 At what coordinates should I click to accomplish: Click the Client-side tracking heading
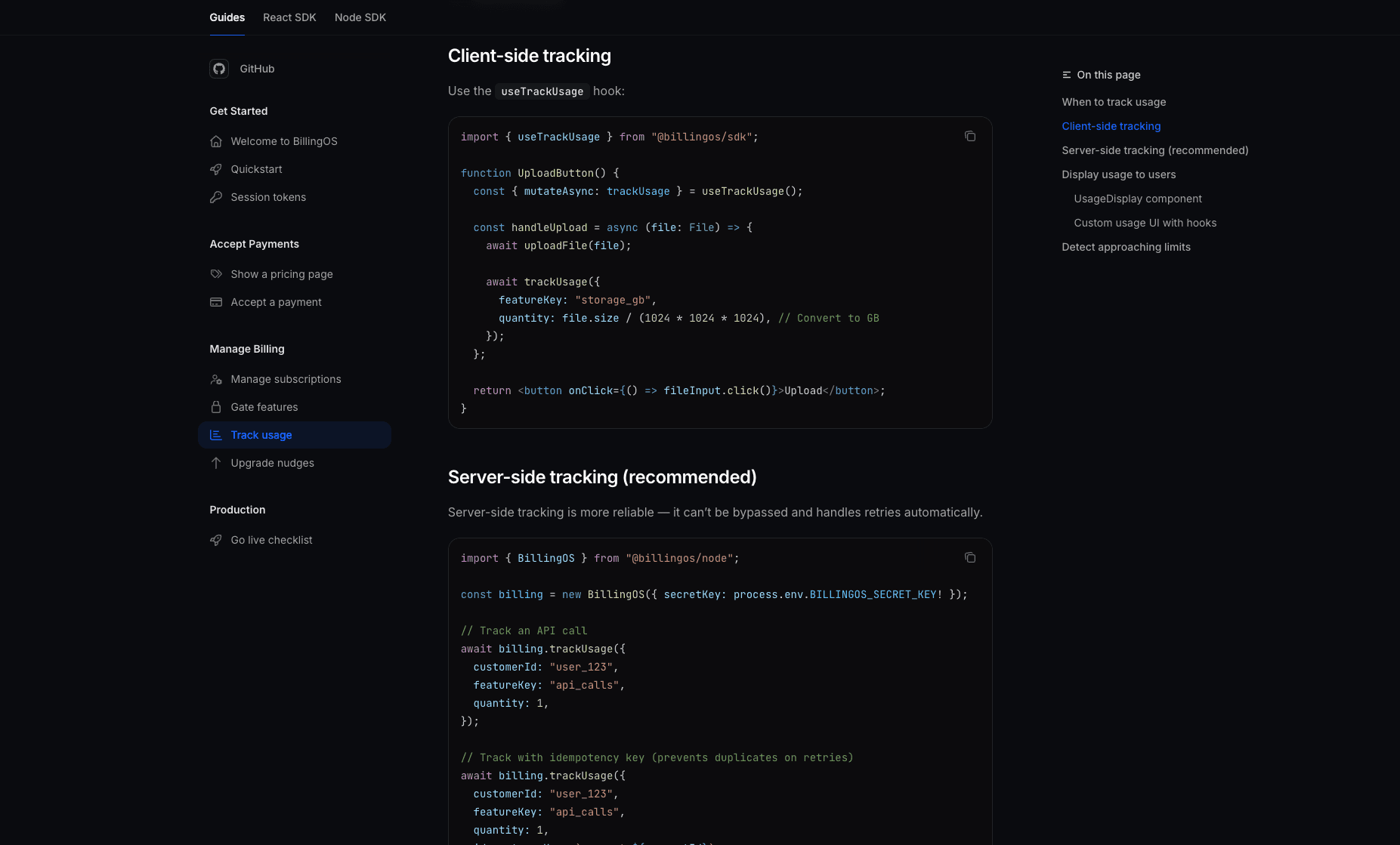pyautogui.click(x=530, y=56)
